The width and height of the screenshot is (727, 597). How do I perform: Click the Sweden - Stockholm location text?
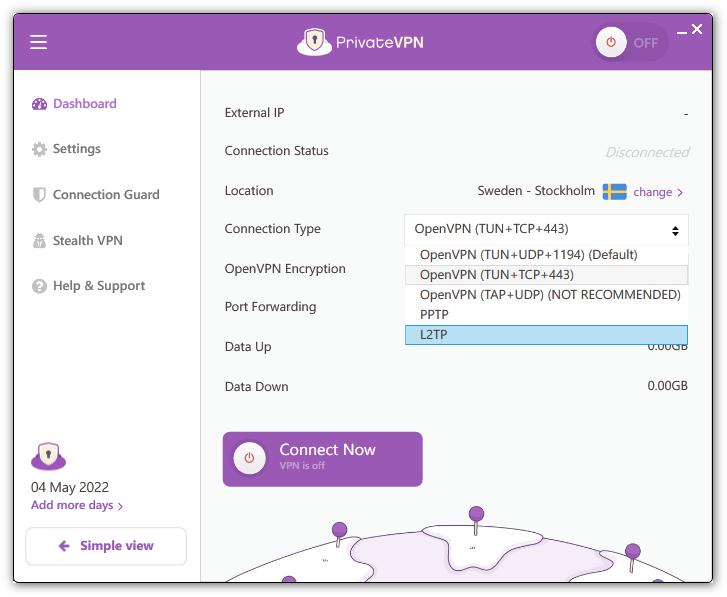point(536,191)
